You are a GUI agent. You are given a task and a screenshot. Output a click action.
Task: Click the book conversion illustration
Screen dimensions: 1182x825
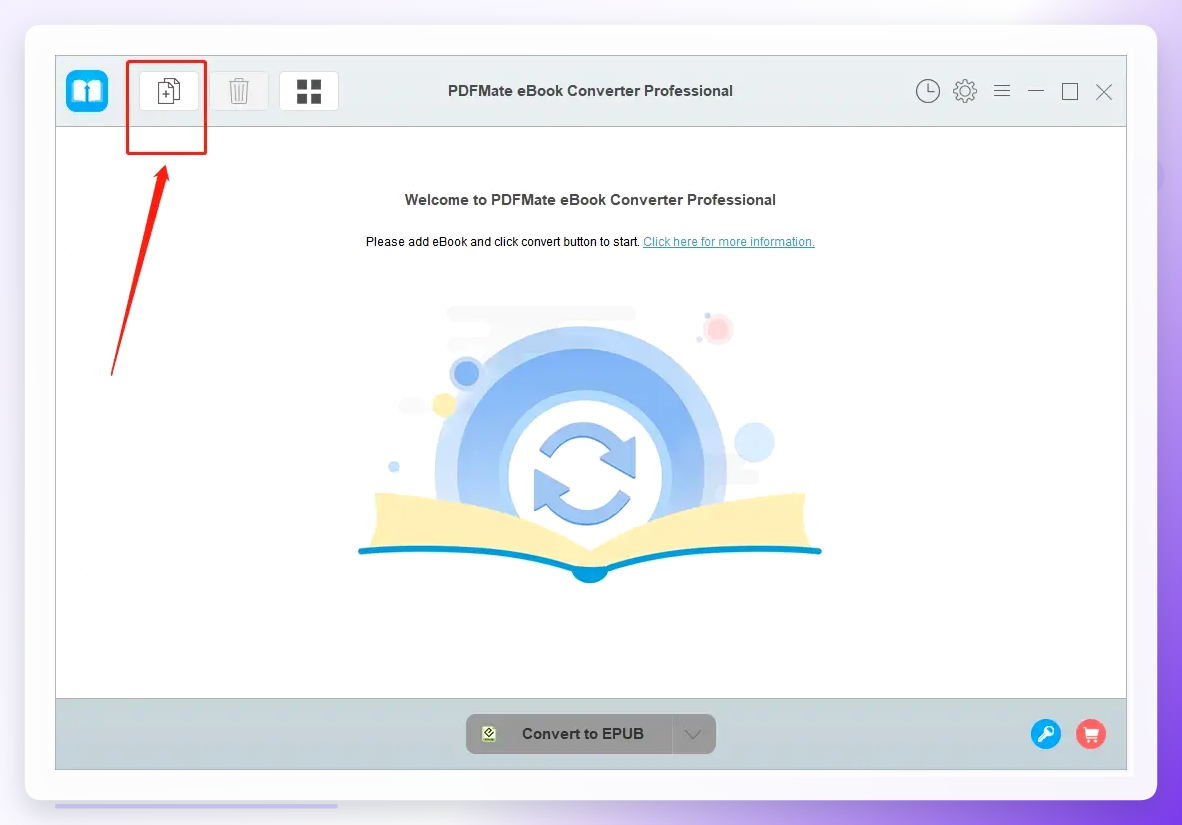pyautogui.click(x=589, y=445)
